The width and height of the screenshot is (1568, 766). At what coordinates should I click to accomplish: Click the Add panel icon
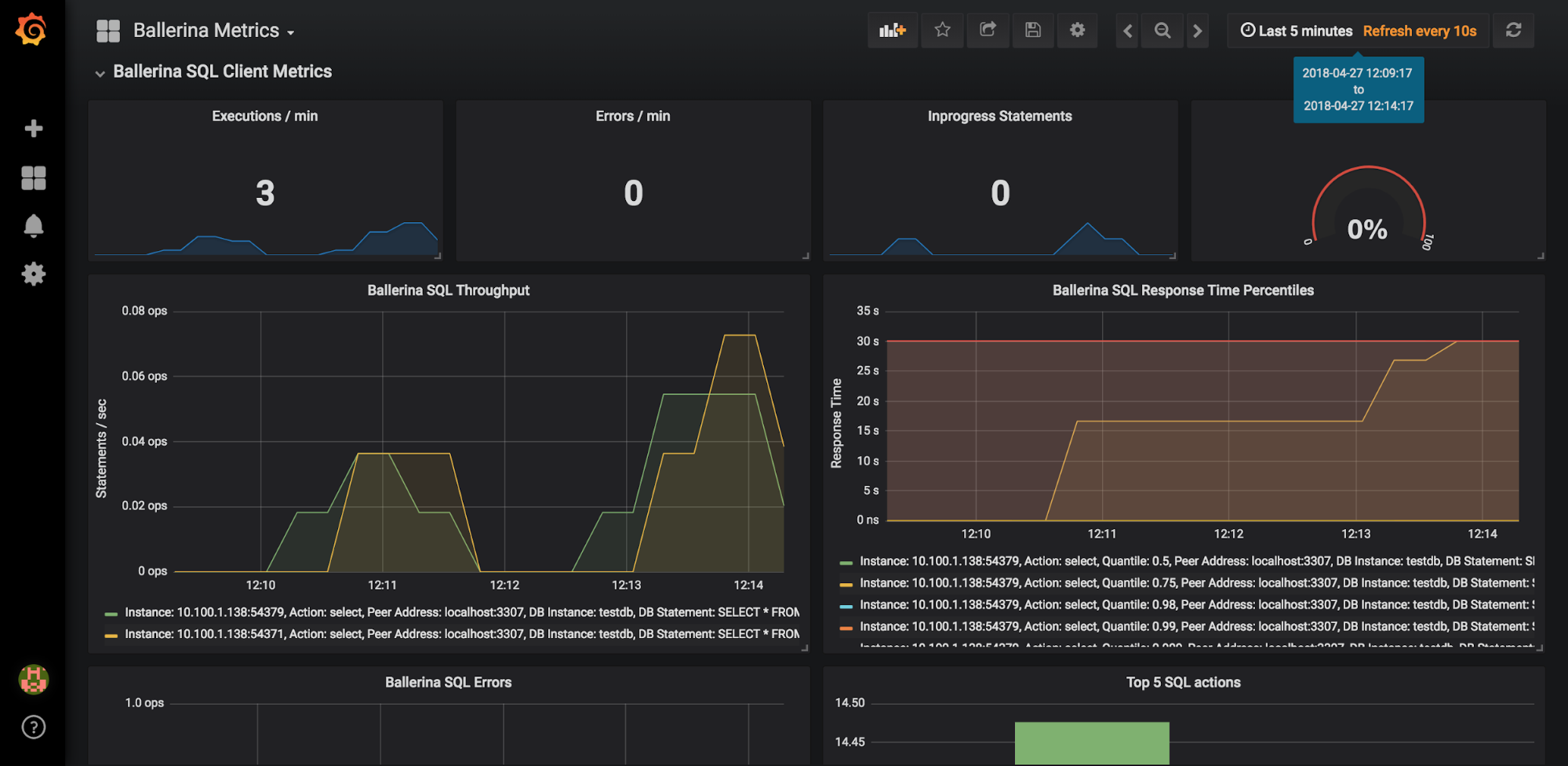coord(892,31)
